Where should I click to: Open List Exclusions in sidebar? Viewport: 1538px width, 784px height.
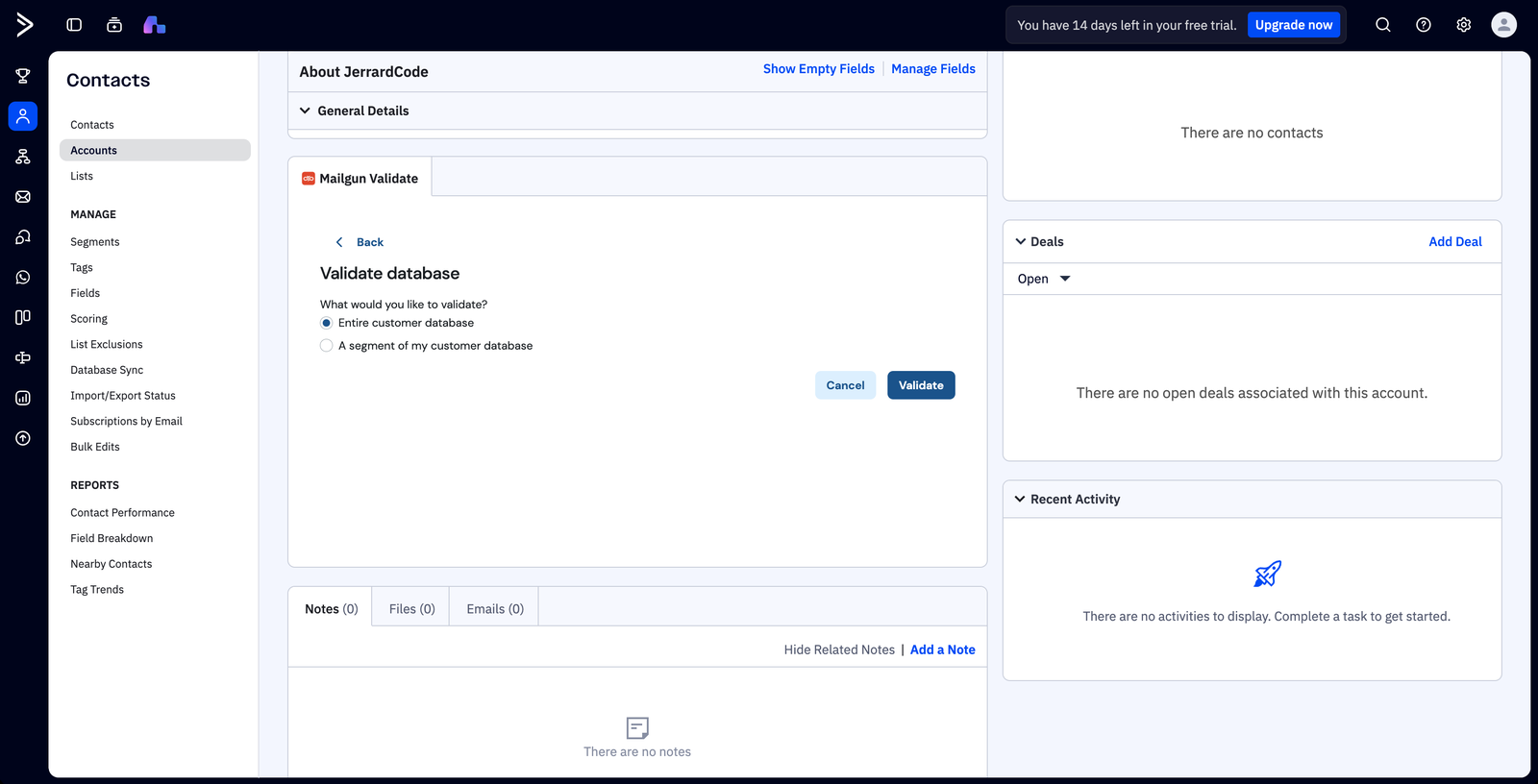[107, 344]
